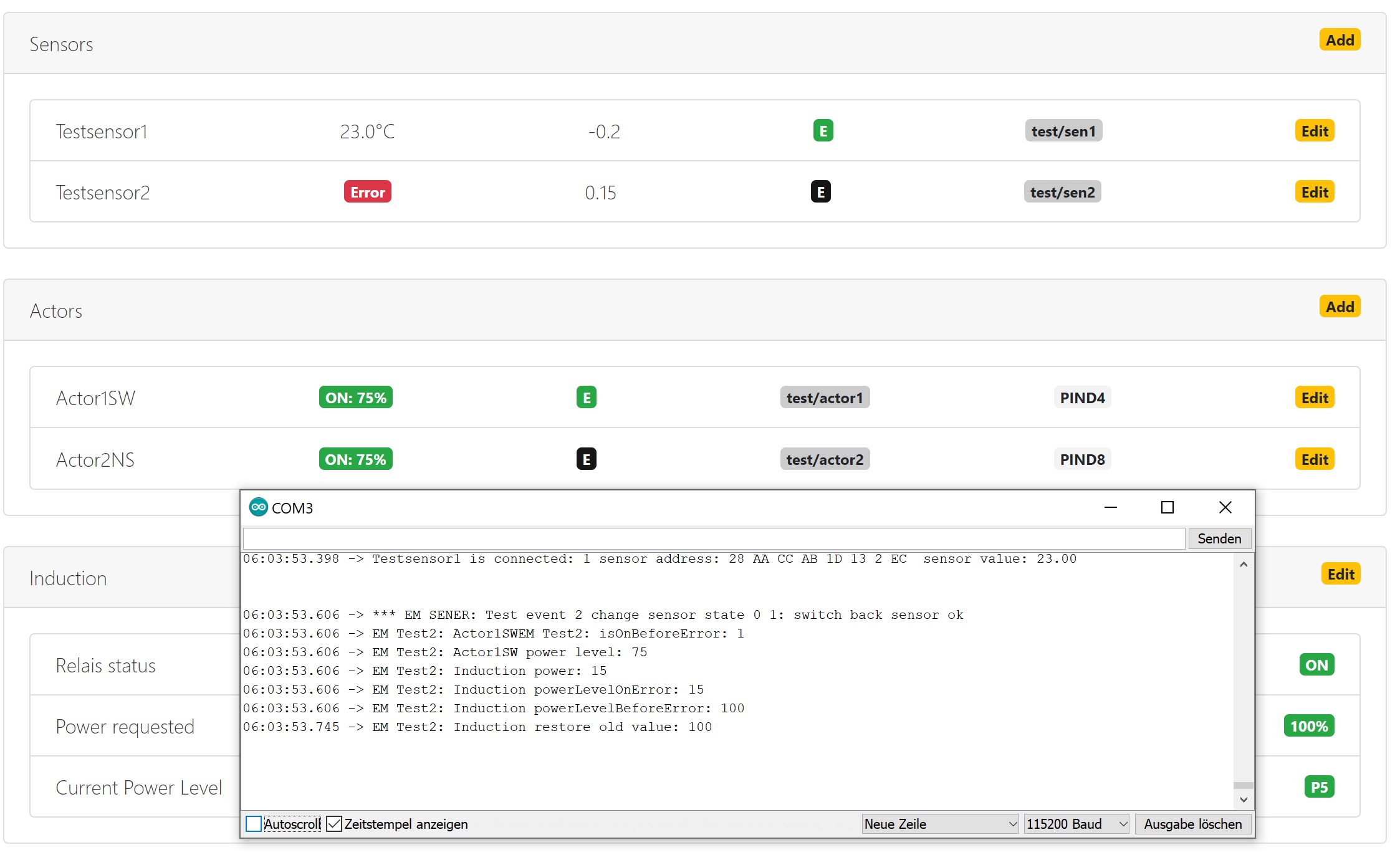
Task: Uncheck Zeitstempel anzeigen checkbox
Action: [x=334, y=824]
